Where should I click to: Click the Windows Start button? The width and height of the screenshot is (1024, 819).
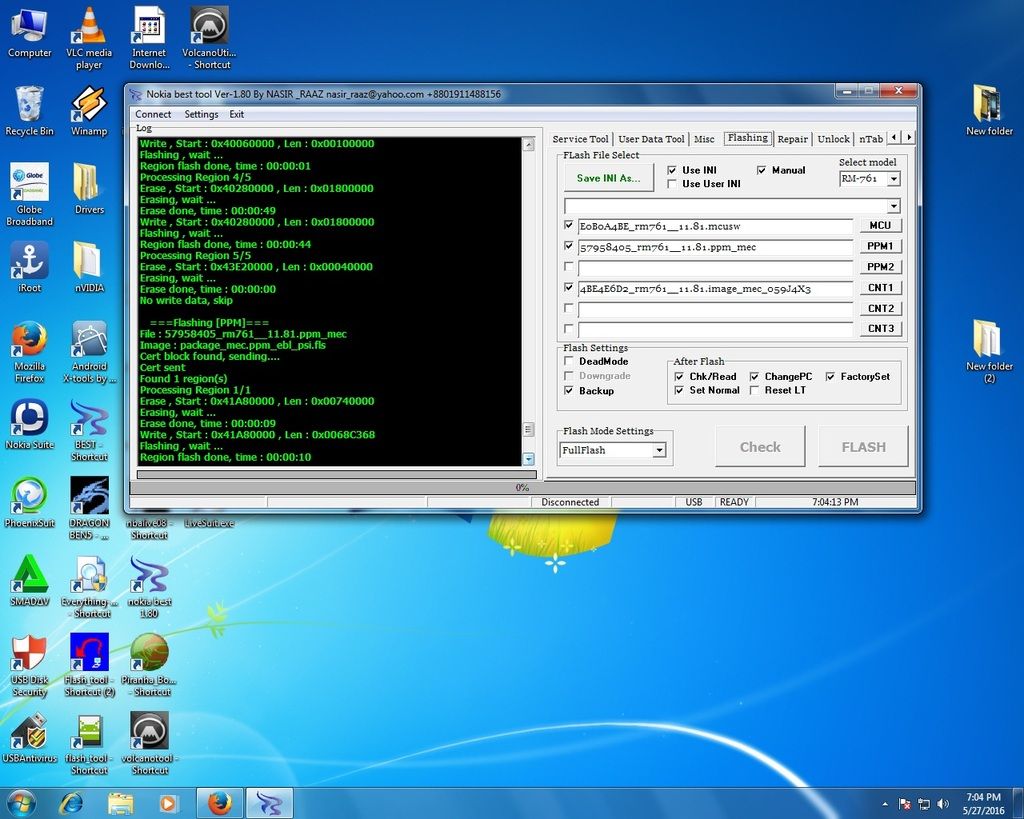coord(20,802)
